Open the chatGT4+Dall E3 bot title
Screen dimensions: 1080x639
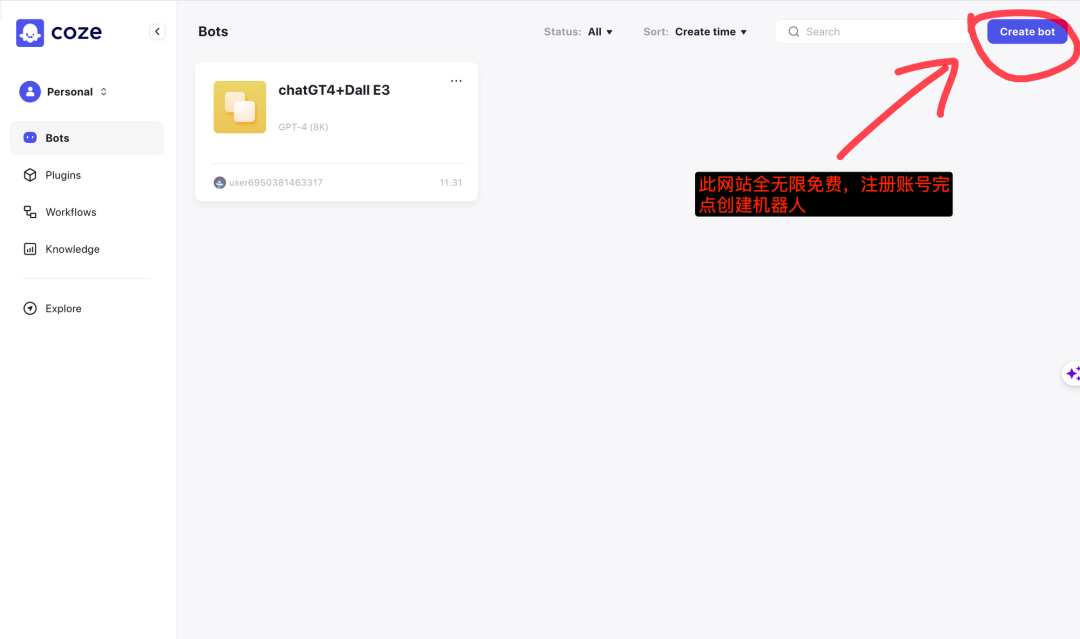(334, 90)
